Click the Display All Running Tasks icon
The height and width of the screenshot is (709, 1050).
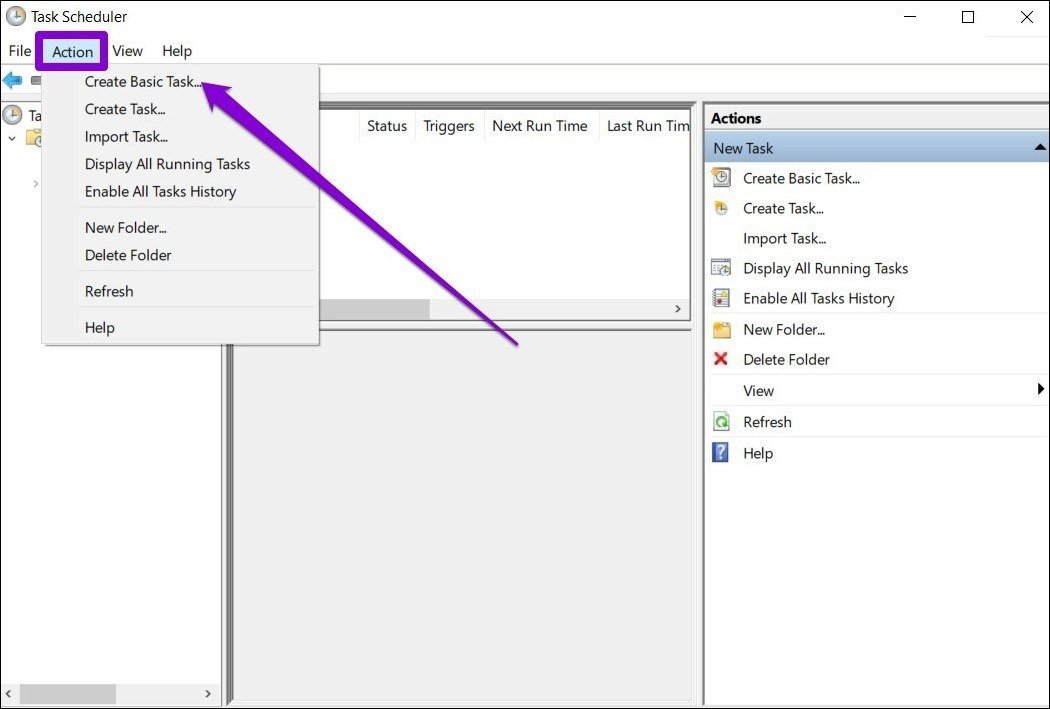[721, 267]
